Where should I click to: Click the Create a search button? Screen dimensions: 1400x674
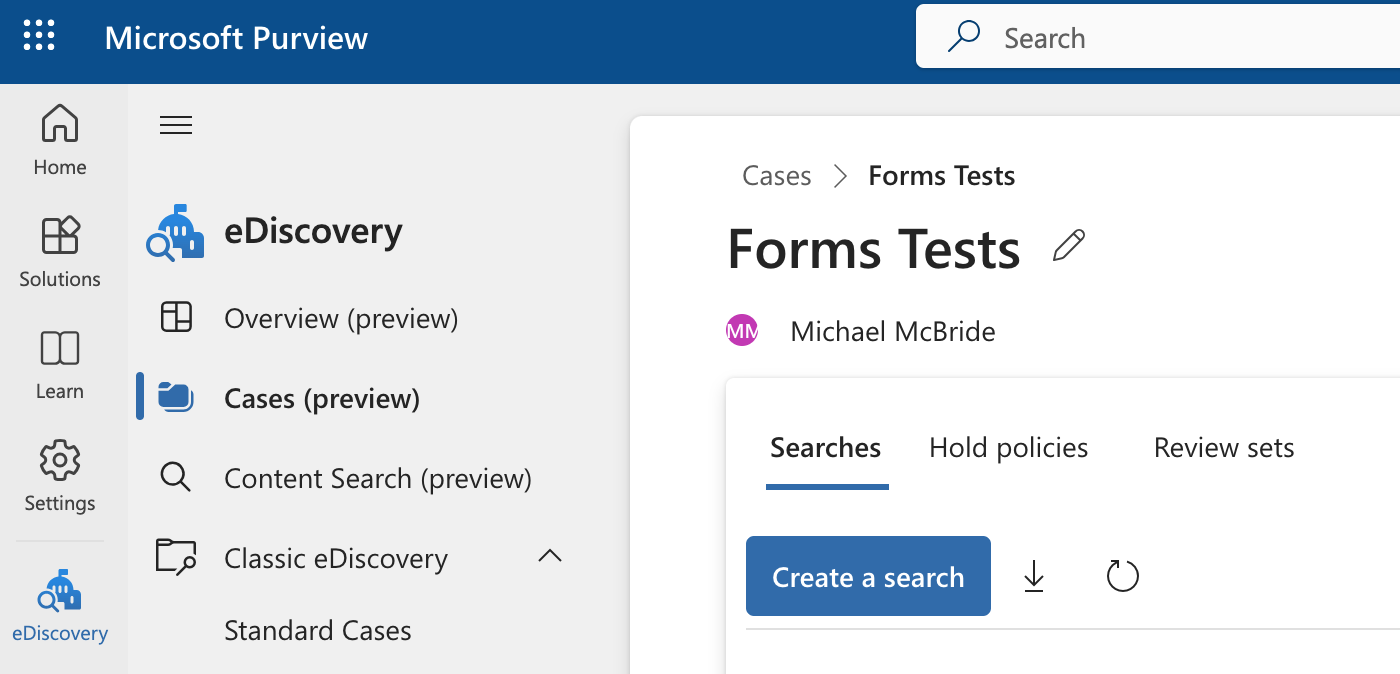pyautogui.click(x=868, y=576)
